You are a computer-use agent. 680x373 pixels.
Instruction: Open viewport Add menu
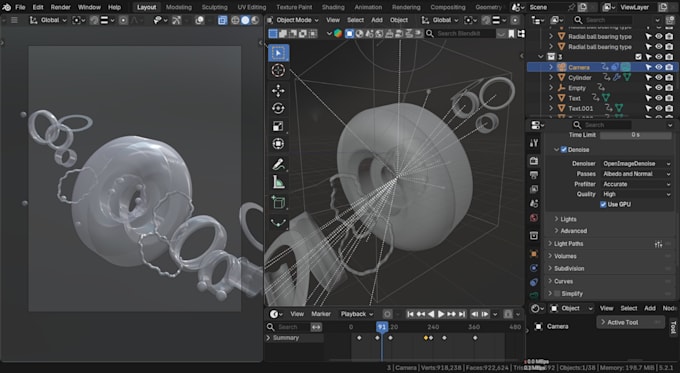tap(377, 20)
